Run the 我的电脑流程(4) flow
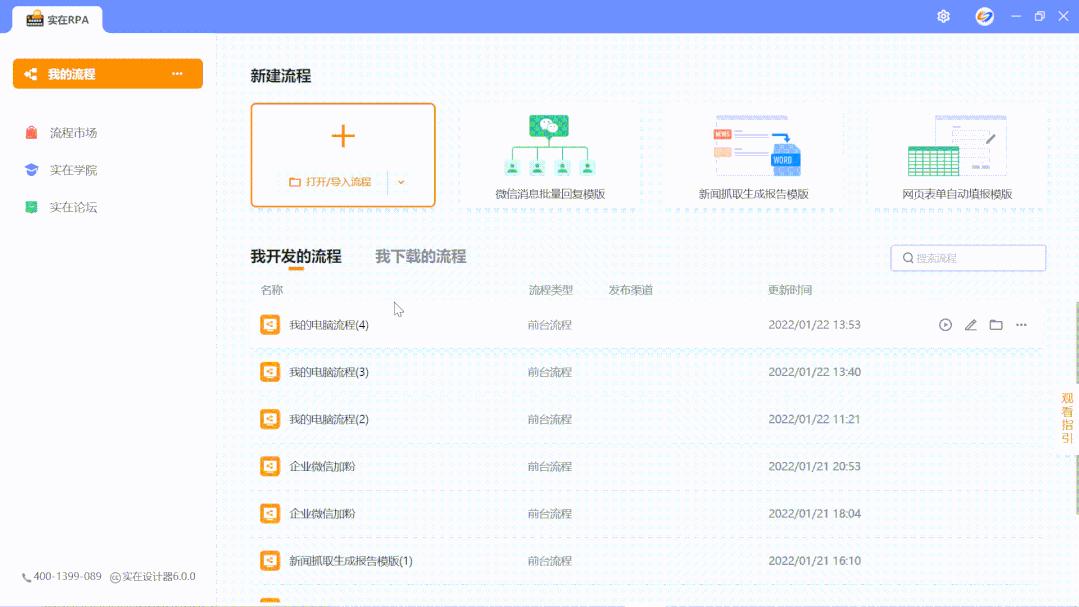This screenshot has height=607, width=1079. coord(943,324)
